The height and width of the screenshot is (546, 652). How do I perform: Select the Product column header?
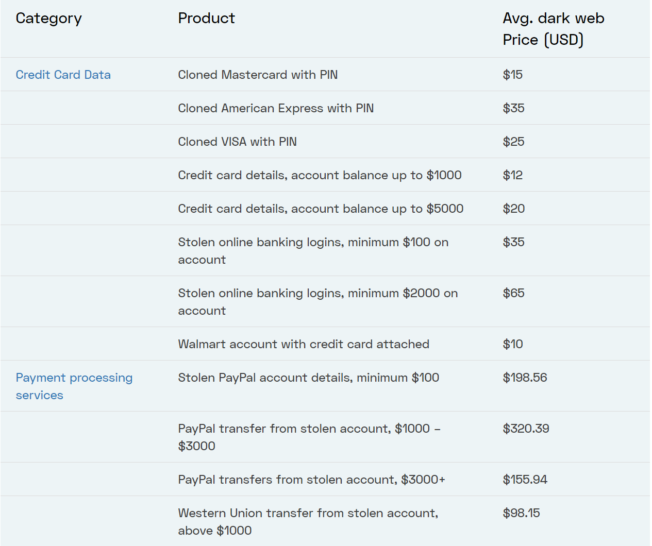click(x=206, y=18)
